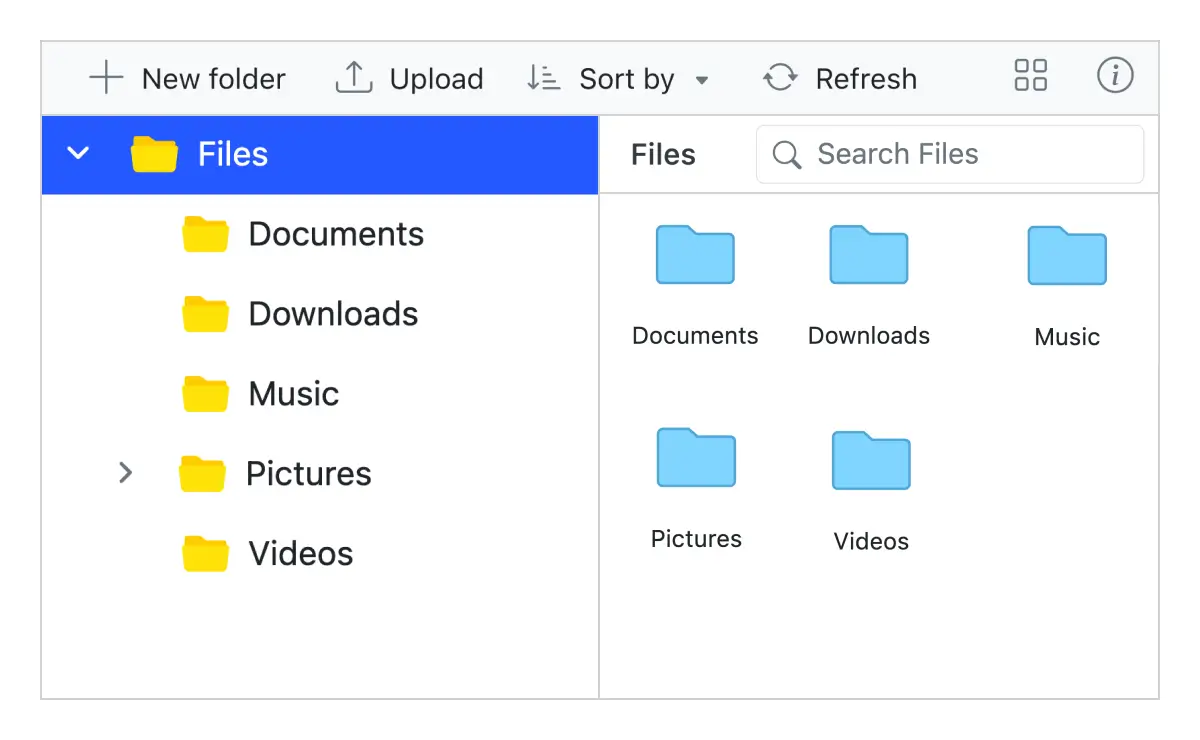Open the Sort by dropdown arrow
This screenshot has height=740, width=1200.
click(x=701, y=80)
